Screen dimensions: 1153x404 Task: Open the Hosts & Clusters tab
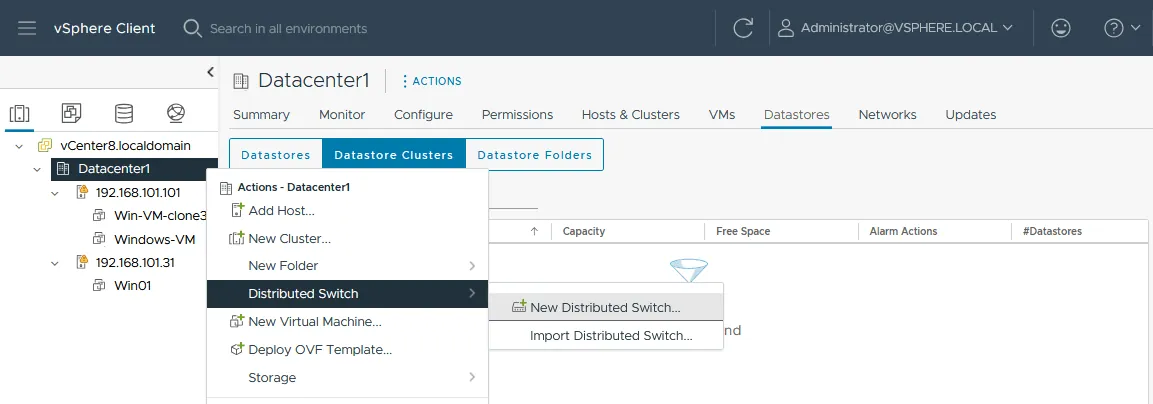[631, 115]
